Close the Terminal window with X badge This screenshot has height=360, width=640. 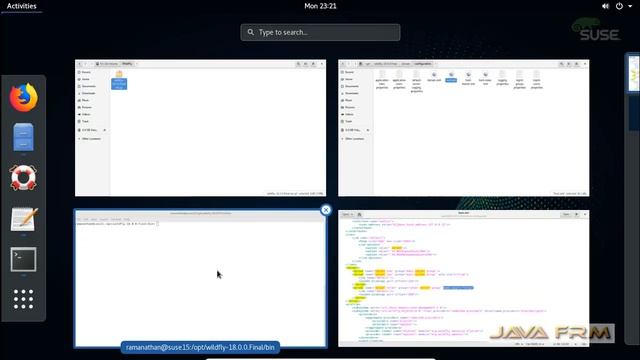click(x=326, y=210)
